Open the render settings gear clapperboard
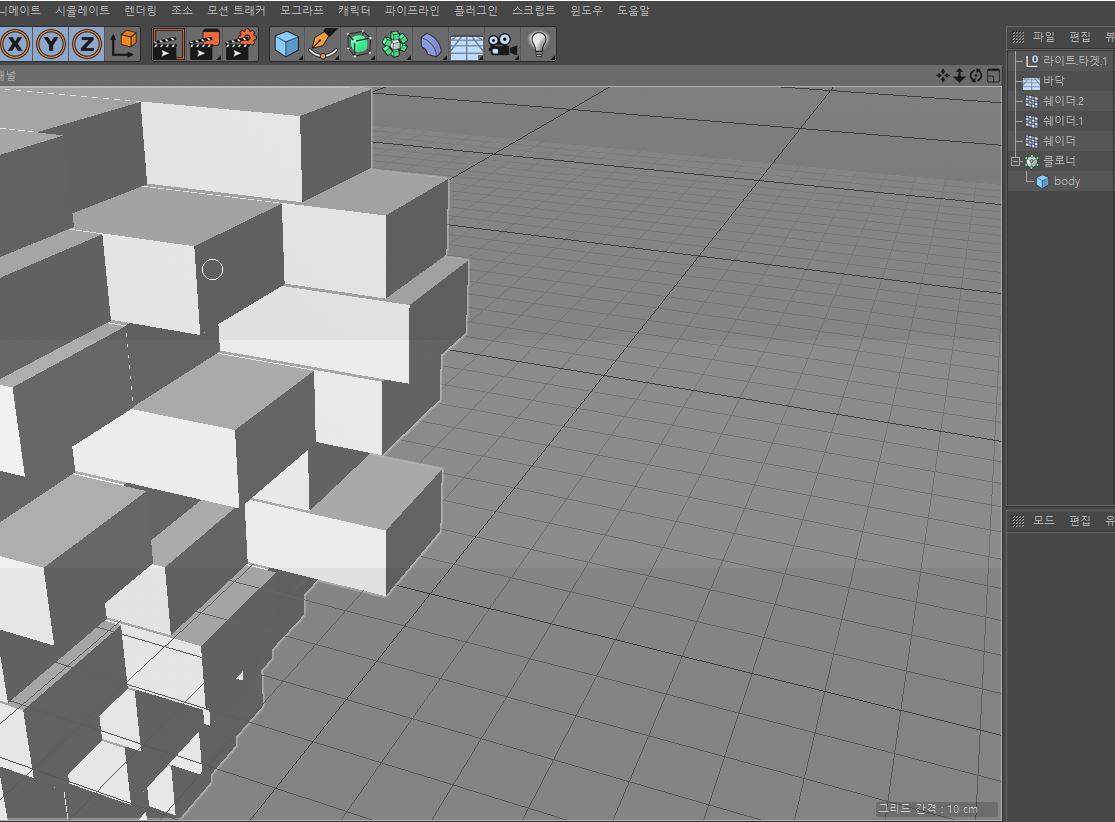This screenshot has width=1115, height=822. (x=241, y=44)
